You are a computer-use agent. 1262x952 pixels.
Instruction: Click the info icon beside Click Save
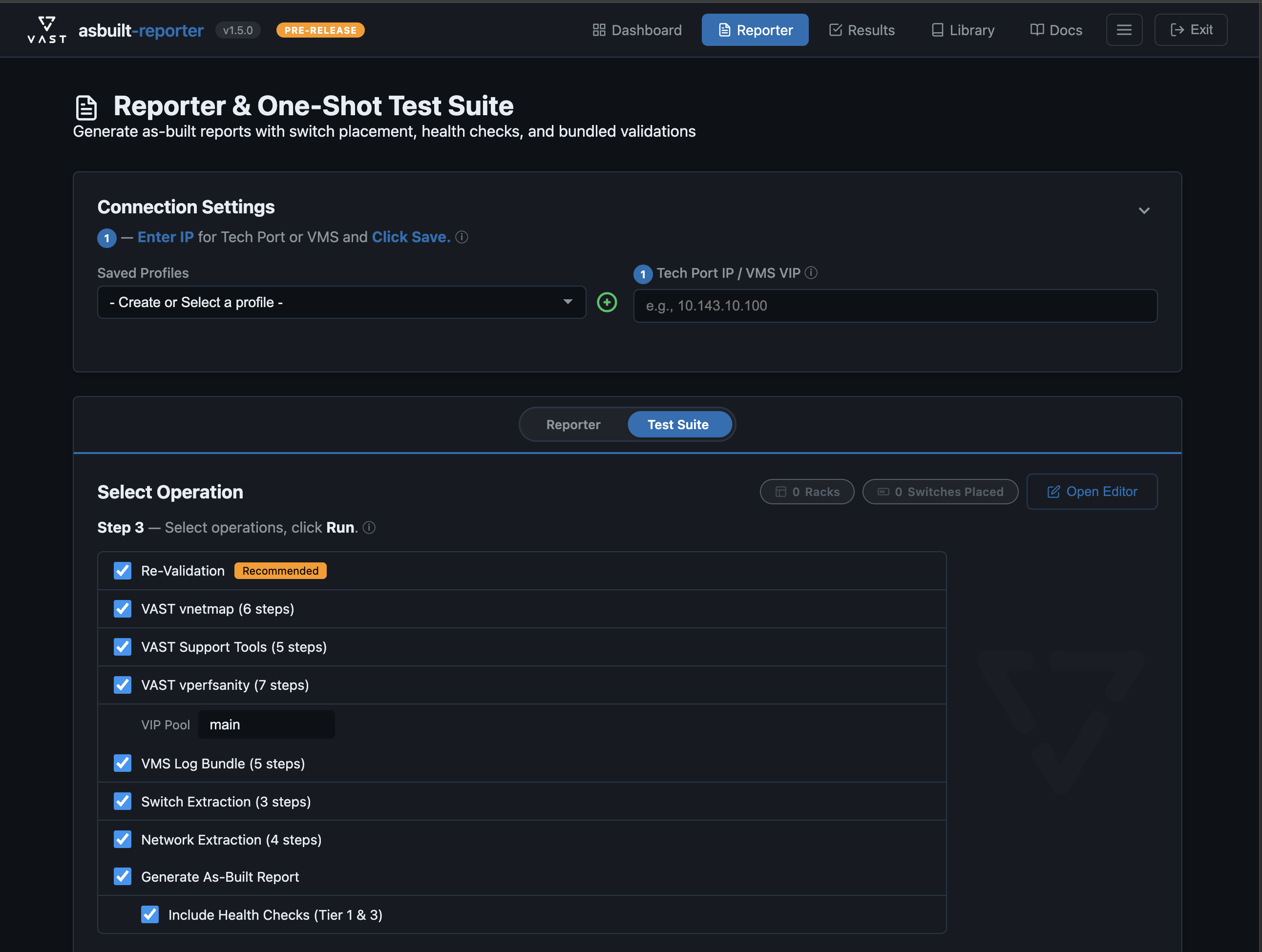coord(462,237)
